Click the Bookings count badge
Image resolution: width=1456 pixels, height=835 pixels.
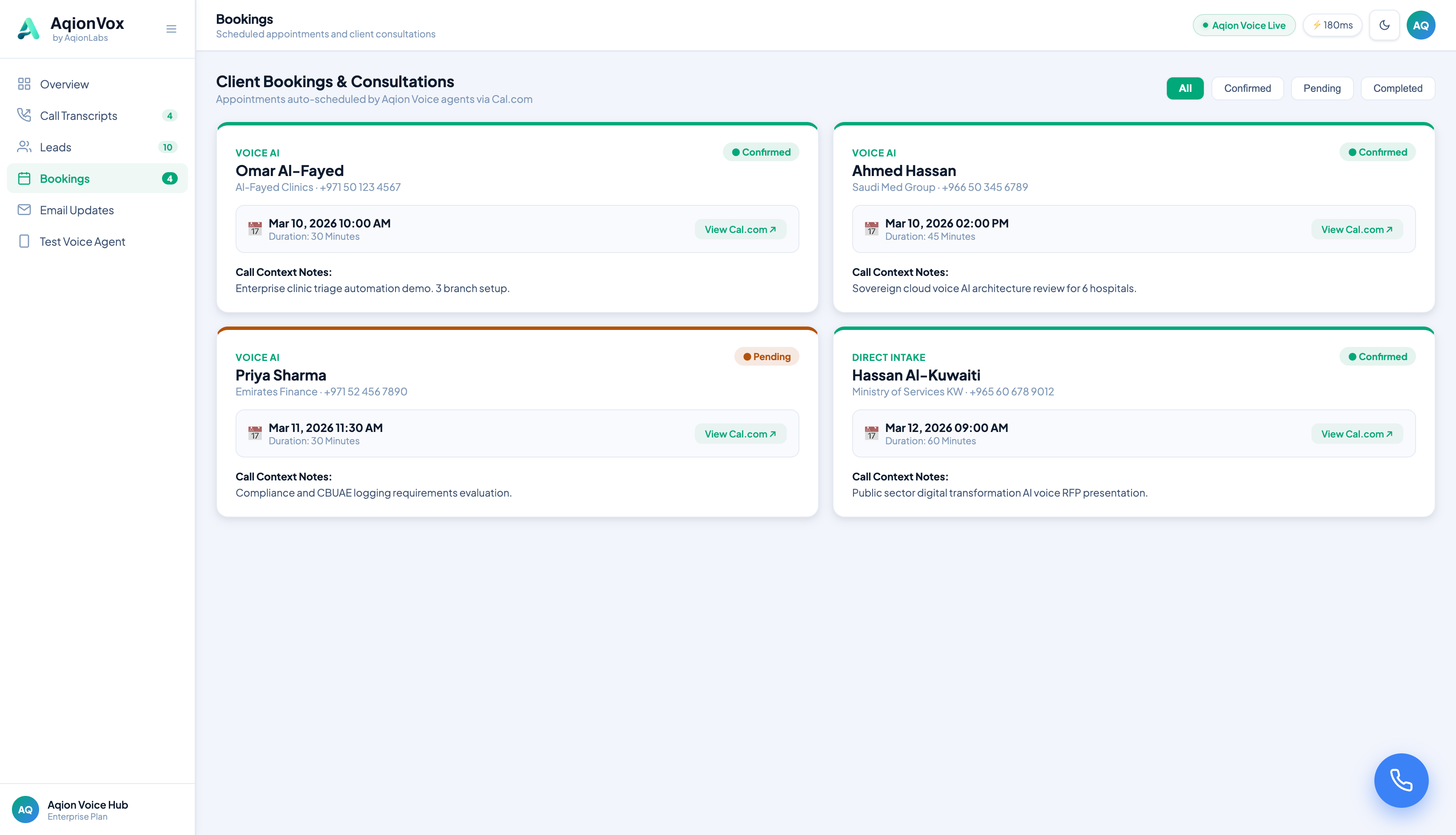click(170, 179)
